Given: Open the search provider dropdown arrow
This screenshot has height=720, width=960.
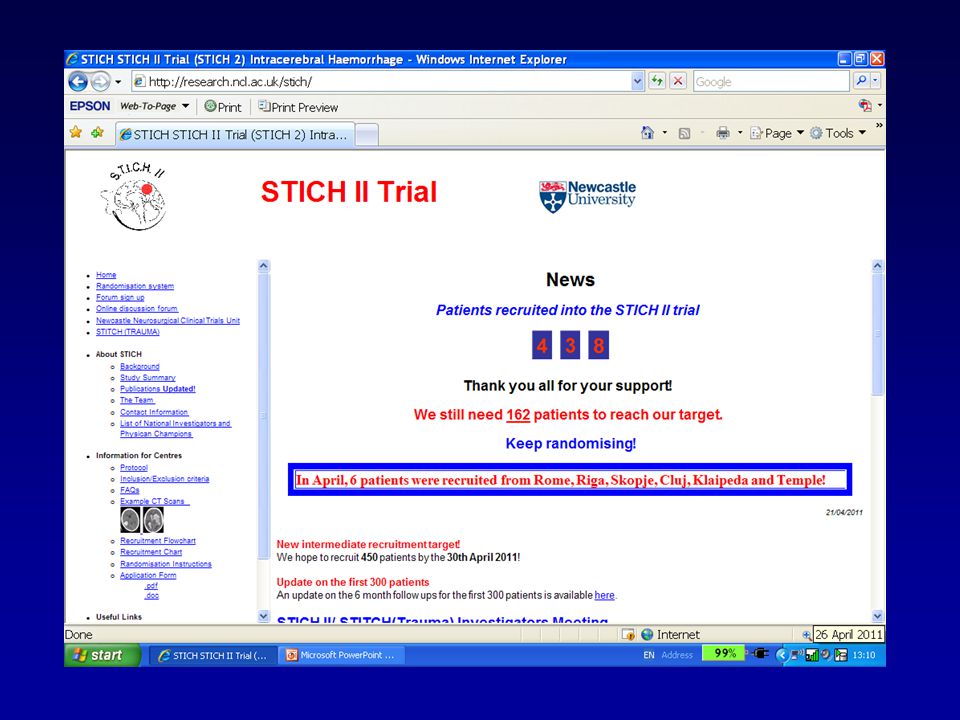Looking at the screenshot, I should tap(876, 81).
